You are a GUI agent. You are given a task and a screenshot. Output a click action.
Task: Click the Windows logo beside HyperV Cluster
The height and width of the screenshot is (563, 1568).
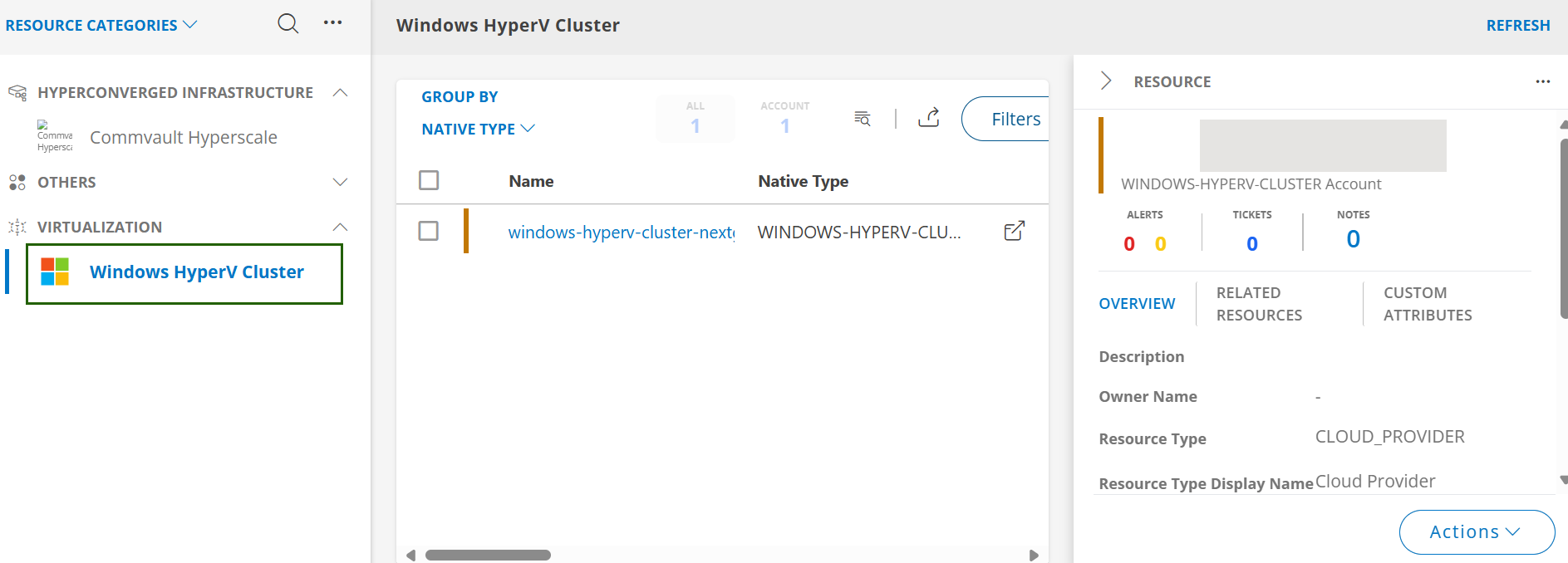(55, 272)
